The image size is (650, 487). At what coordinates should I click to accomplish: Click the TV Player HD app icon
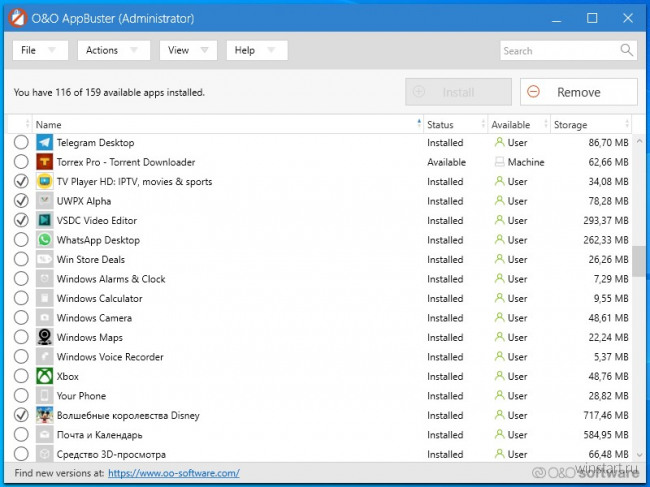coord(44,182)
